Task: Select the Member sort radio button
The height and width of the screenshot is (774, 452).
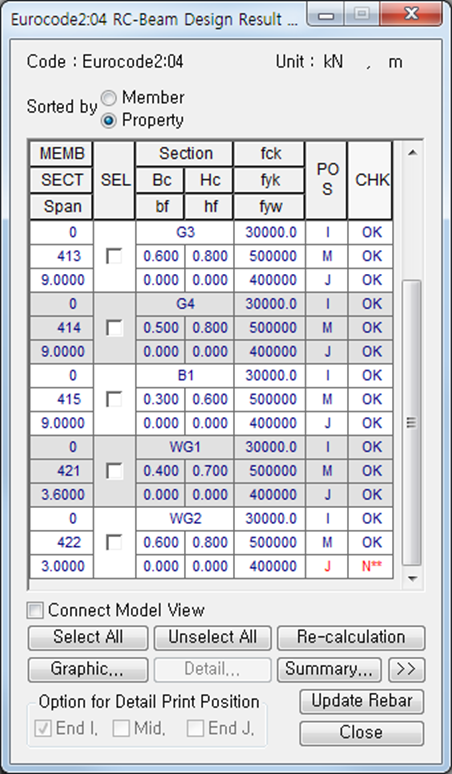Action: pos(109,98)
